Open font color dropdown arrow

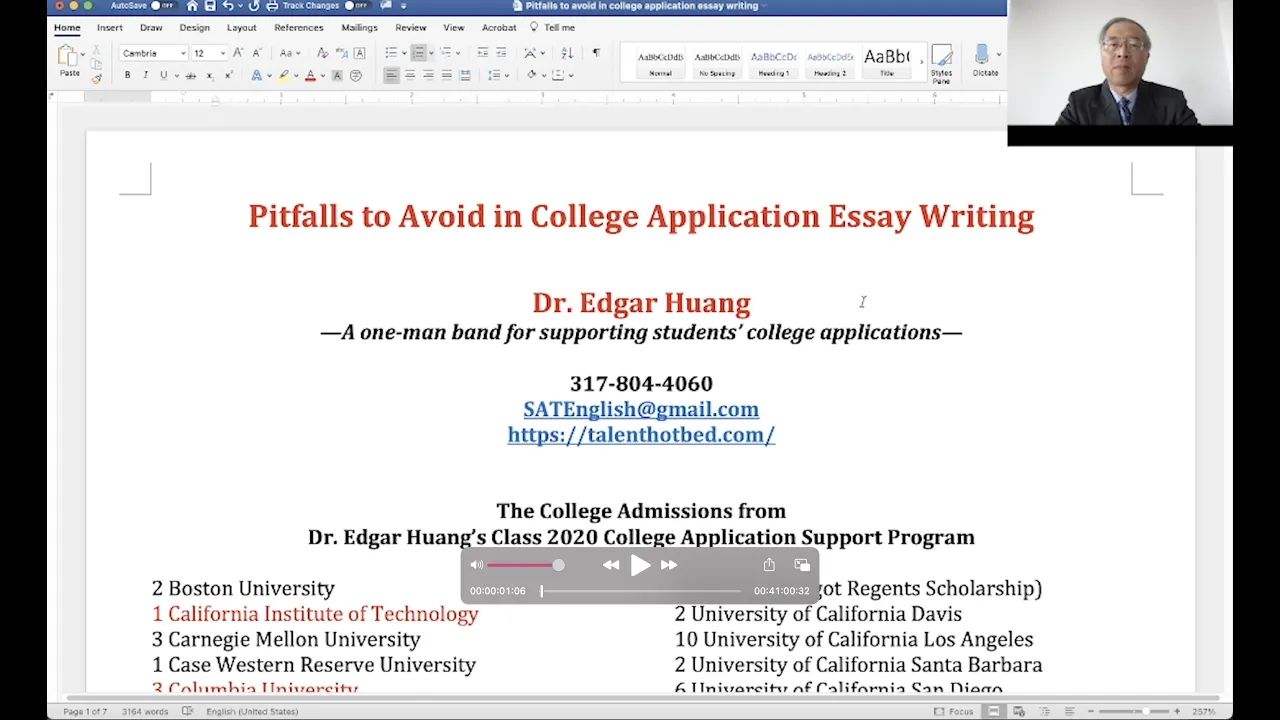click(323, 75)
